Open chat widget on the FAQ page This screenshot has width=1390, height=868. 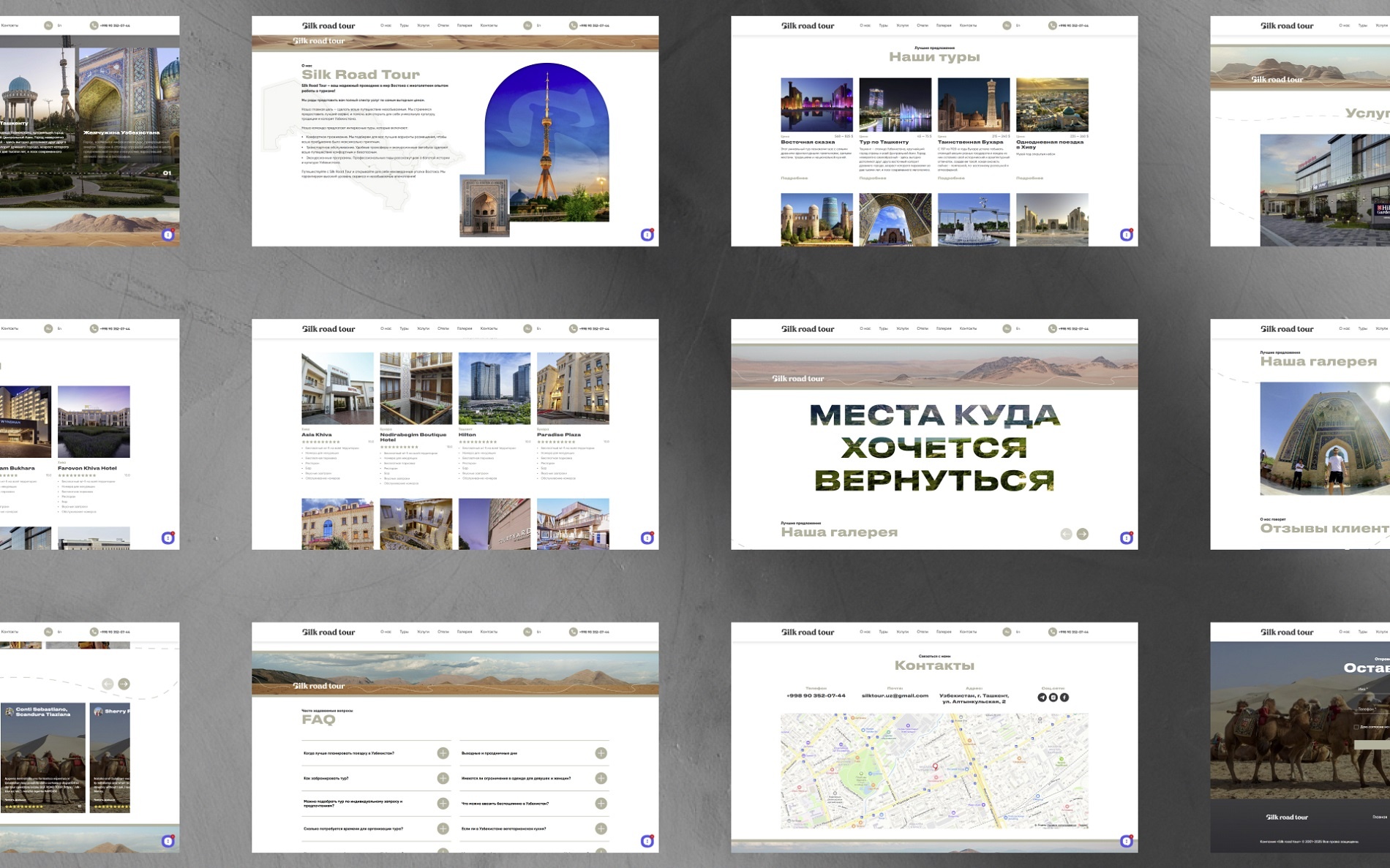(647, 841)
